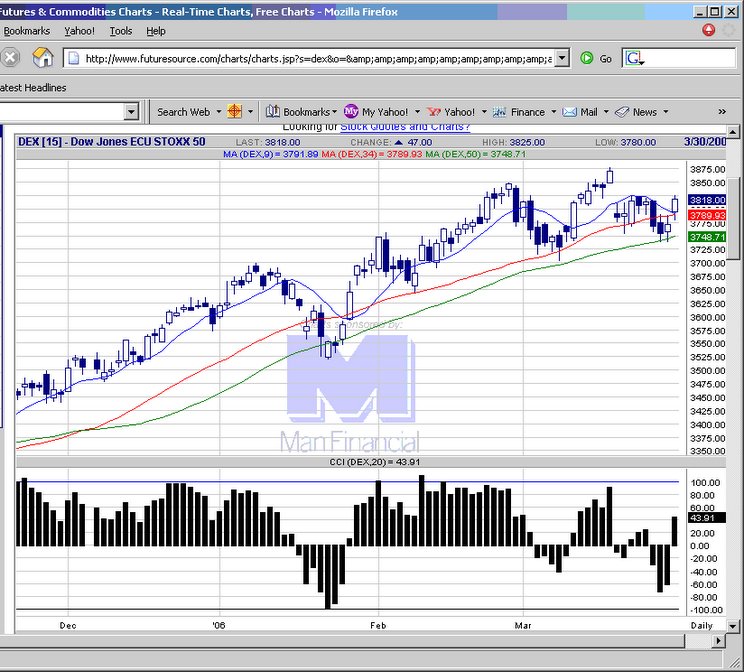Click the Mail toolbar label
744x672 pixels.
589,112
